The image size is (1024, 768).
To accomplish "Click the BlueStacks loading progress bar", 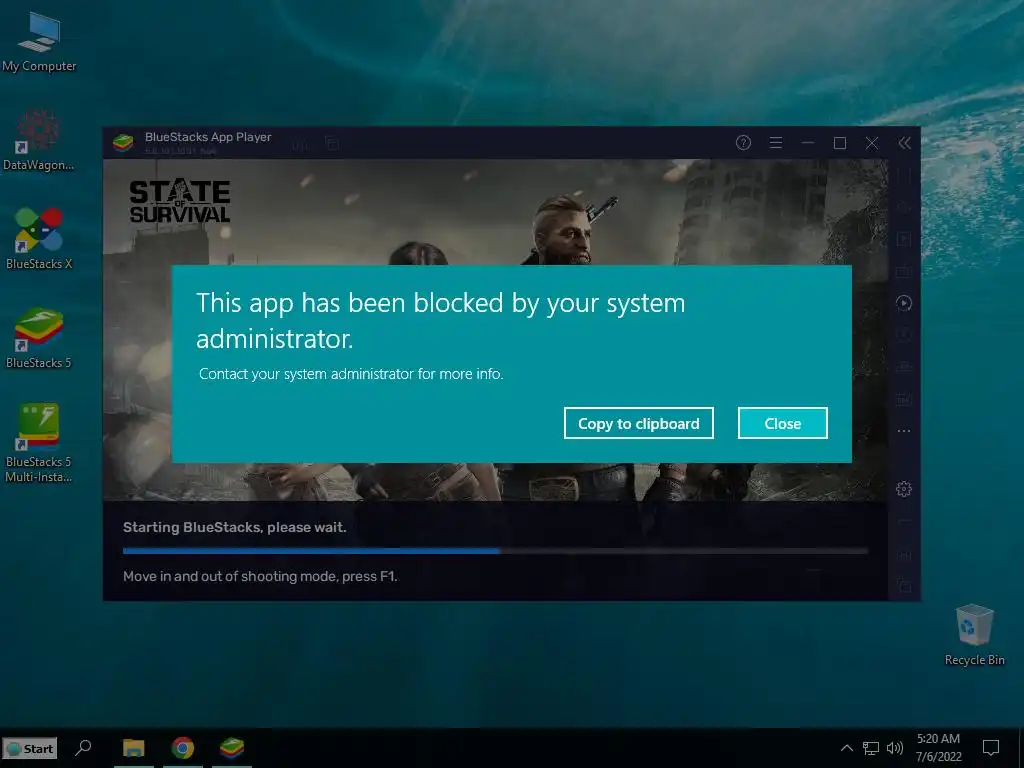I will [495, 551].
